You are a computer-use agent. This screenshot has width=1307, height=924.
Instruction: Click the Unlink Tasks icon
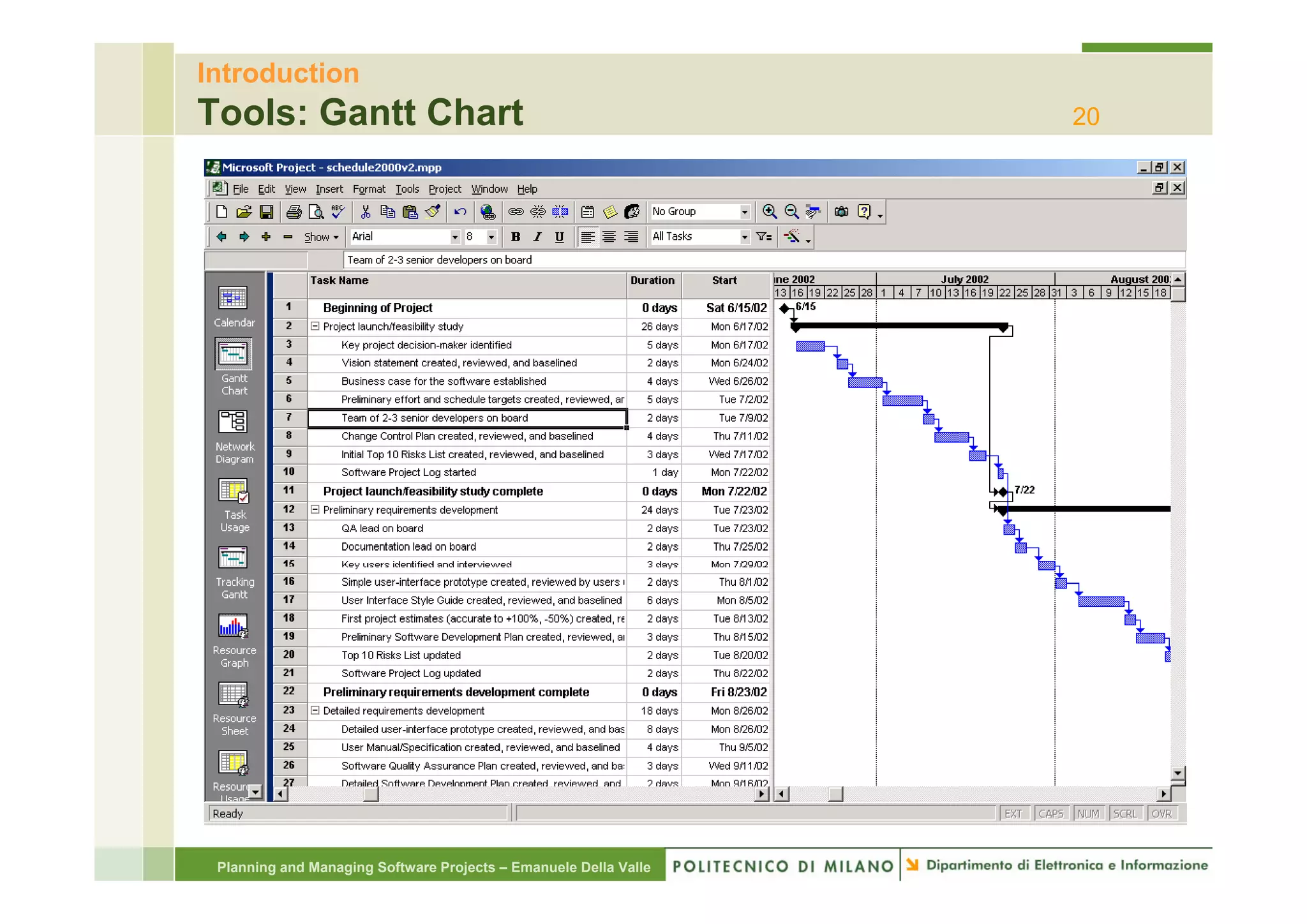(538, 212)
